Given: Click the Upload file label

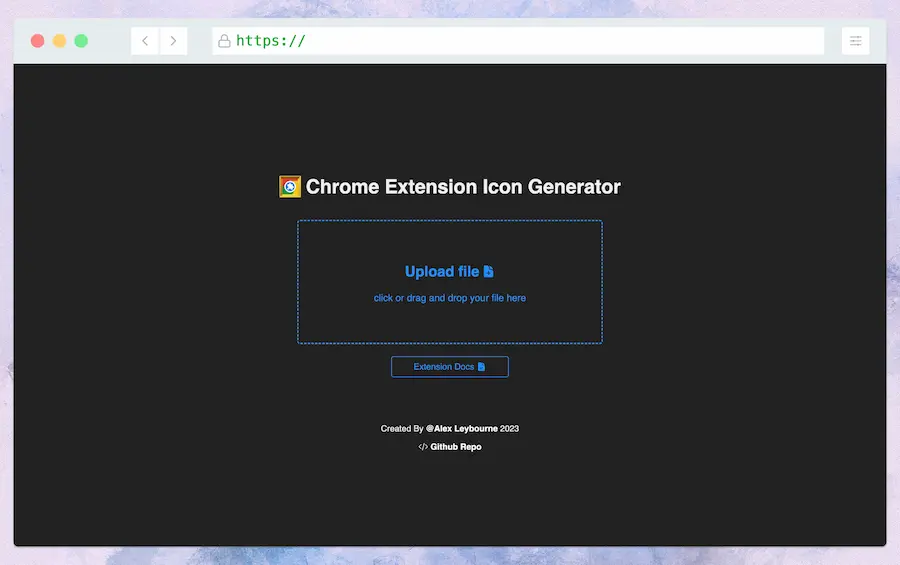Looking at the screenshot, I should [x=441, y=272].
